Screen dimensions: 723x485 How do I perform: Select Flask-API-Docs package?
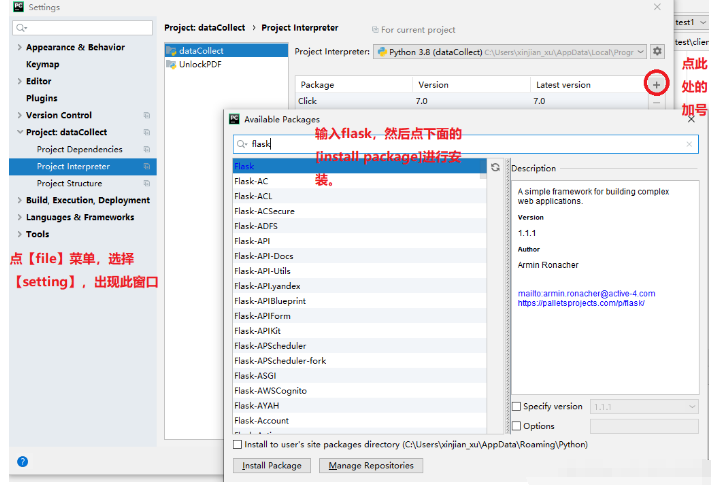coord(359,256)
